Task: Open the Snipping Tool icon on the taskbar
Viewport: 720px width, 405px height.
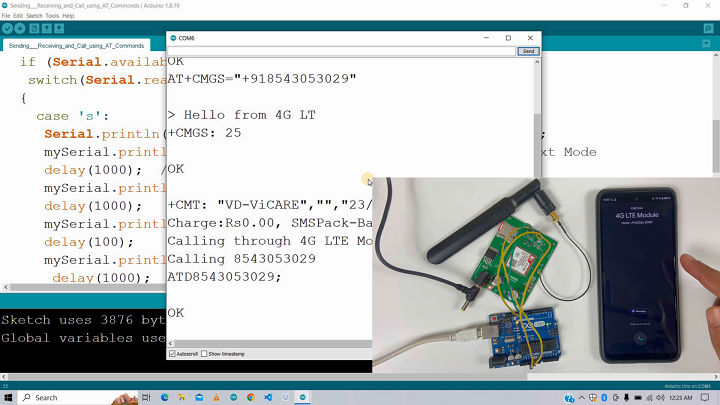Action: pyautogui.click(x=285, y=397)
